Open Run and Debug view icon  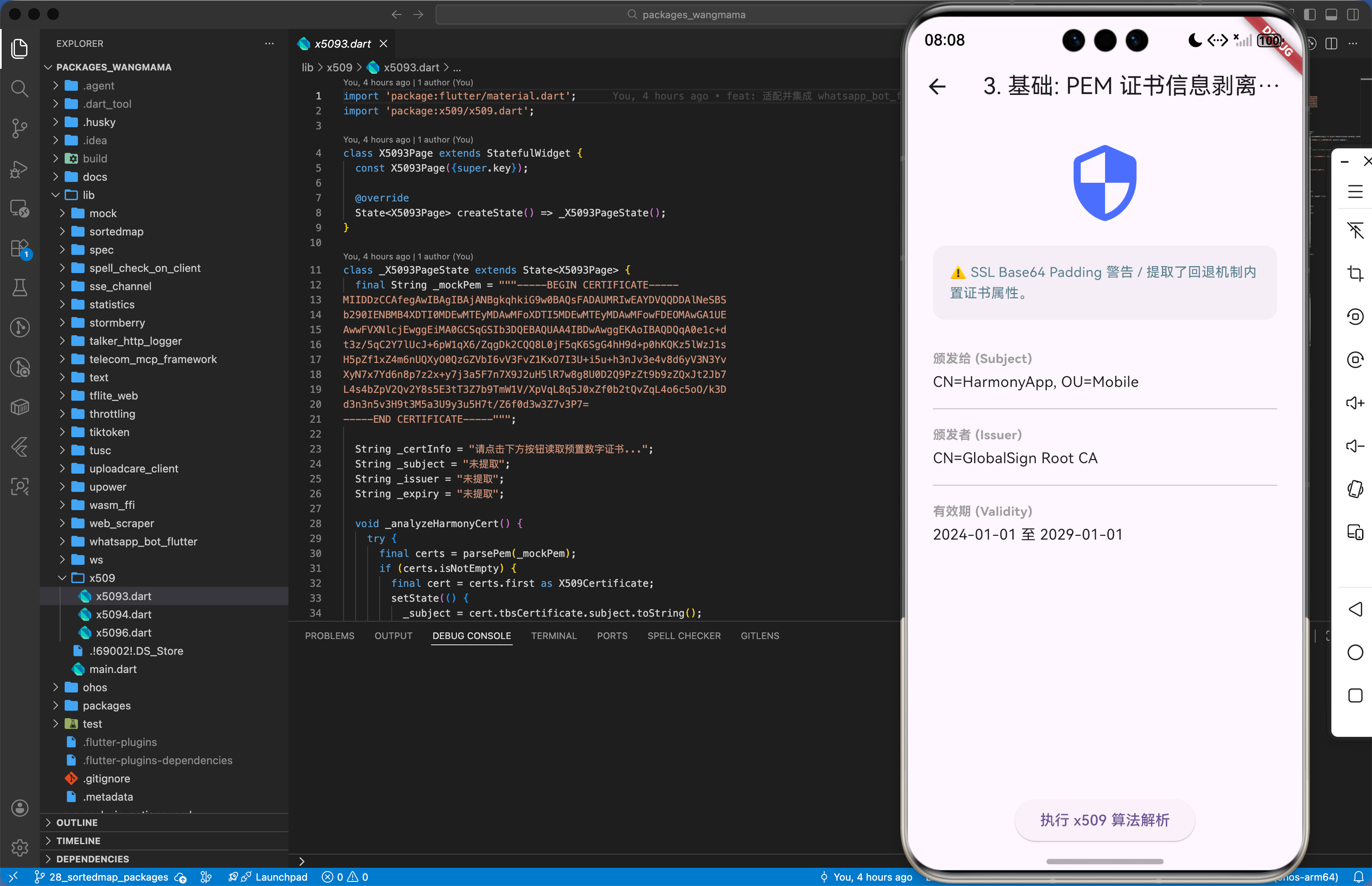click(x=19, y=169)
